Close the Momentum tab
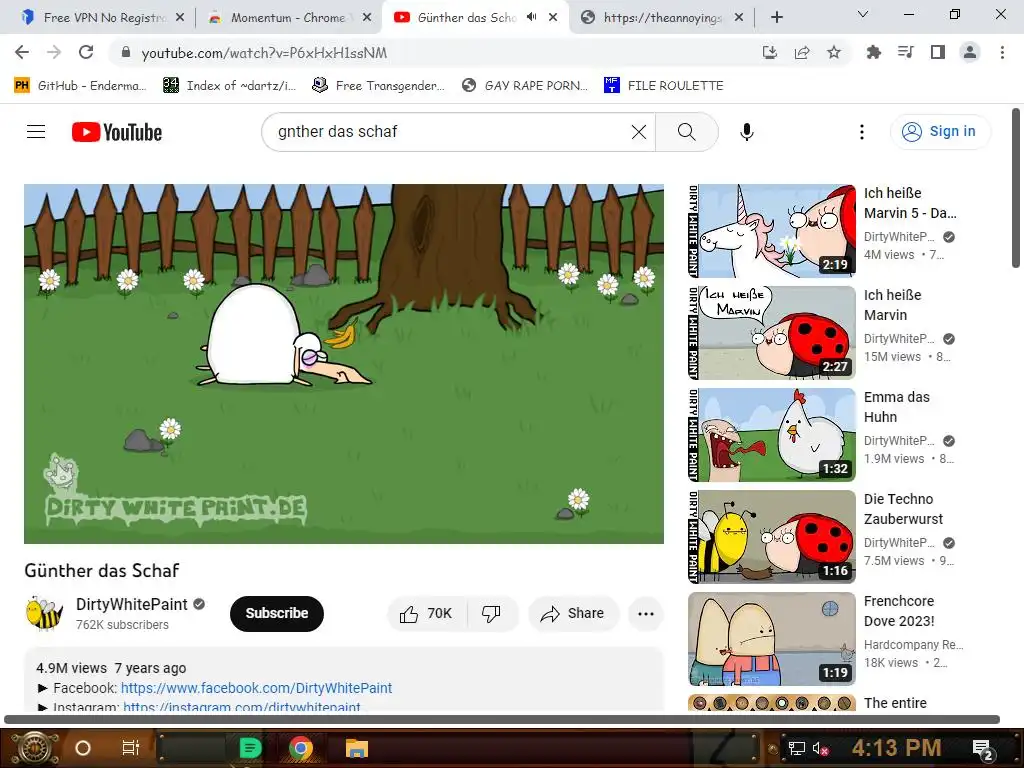The image size is (1024, 768). [x=367, y=18]
